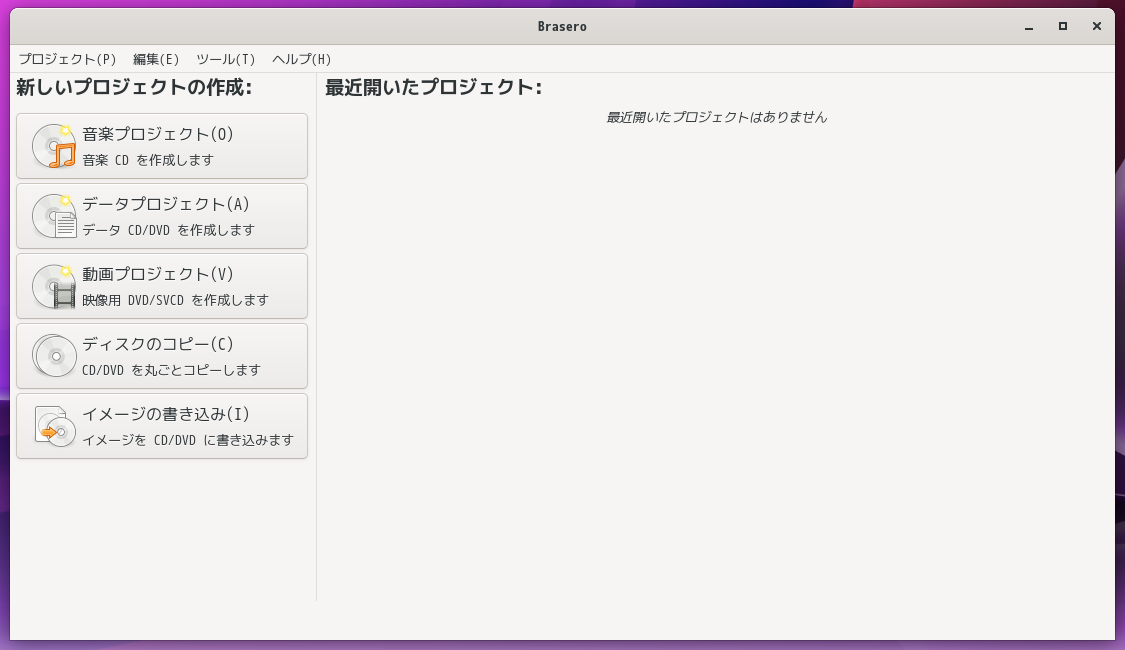Image resolution: width=1125 pixels, height=650 pixels.
Task: Click the video disc filmstrip icon
Action: tap(55, 286)
